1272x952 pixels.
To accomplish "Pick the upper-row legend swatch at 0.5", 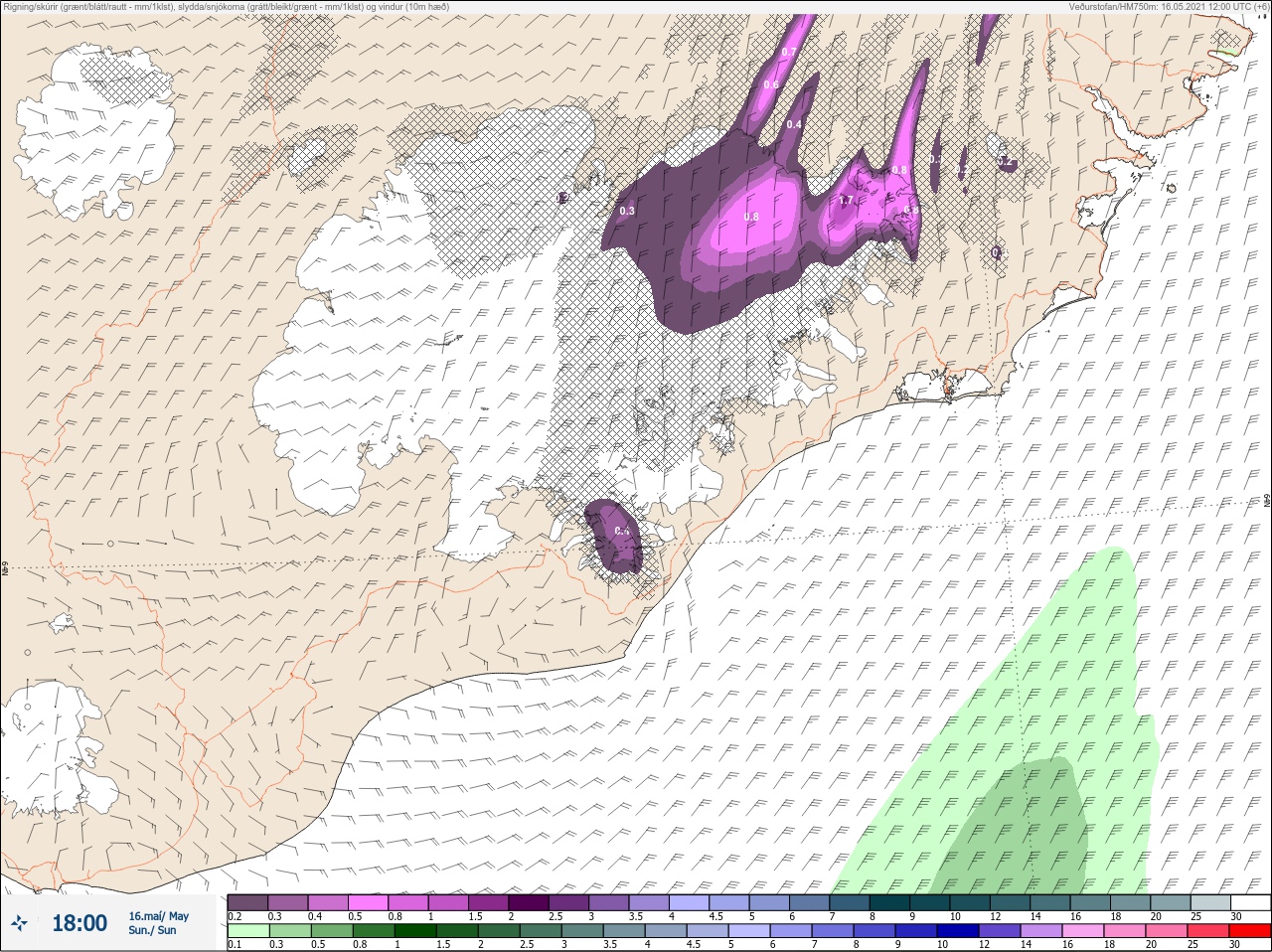I will pos(368,902).
